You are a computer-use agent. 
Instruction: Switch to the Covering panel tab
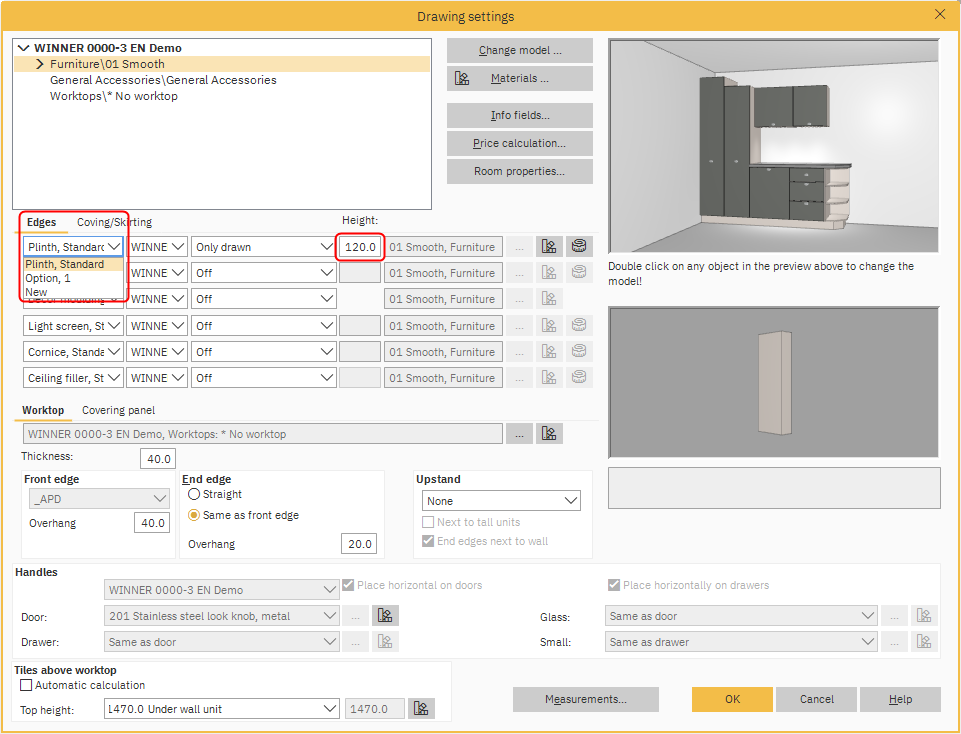118,410
